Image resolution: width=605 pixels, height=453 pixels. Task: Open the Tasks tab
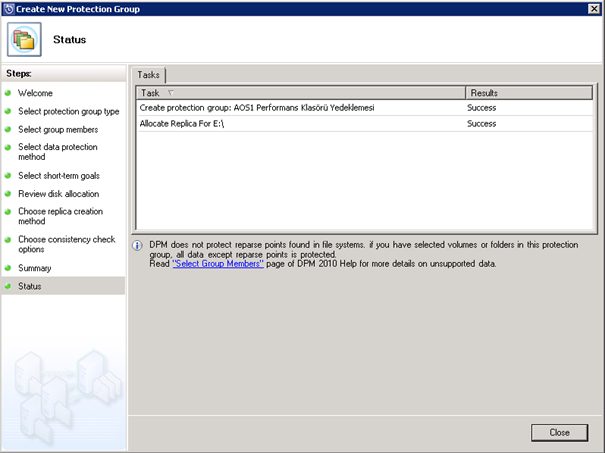[149, 75]
